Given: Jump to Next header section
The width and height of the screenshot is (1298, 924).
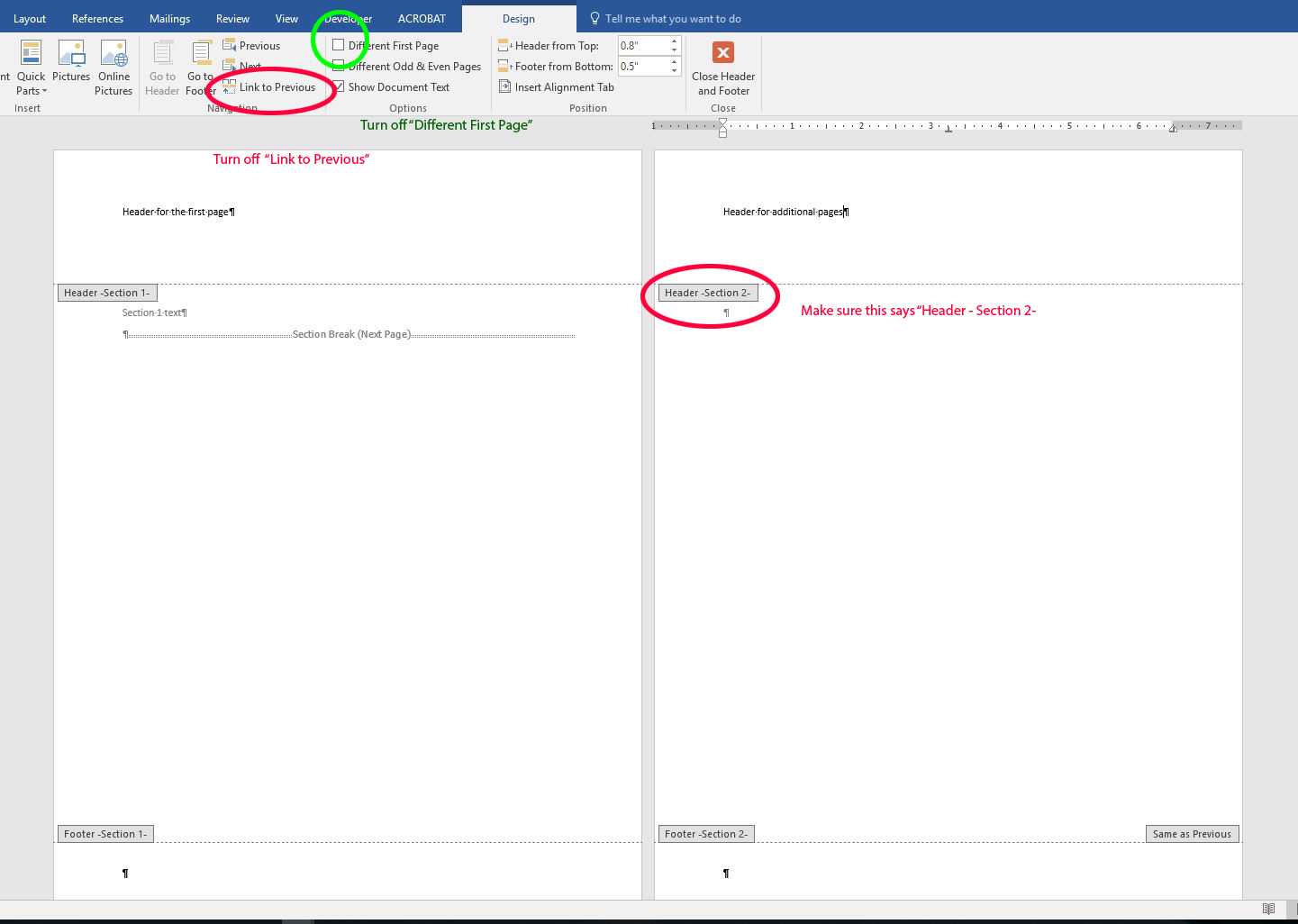Looking at the screenshot, I should 242,66.
